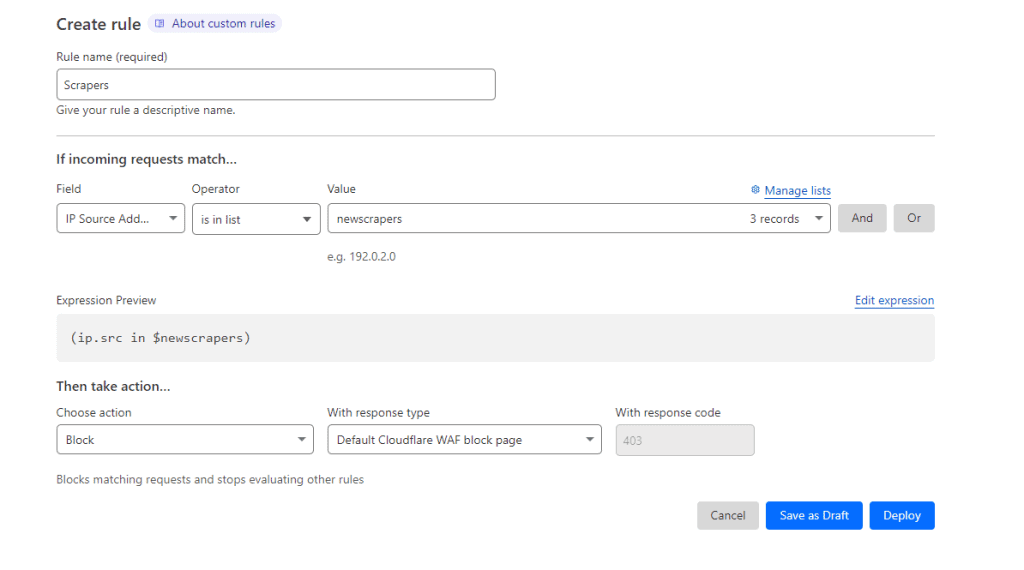
Task: Click the 3 records count in Value field
Action: [x=774, y=219]
